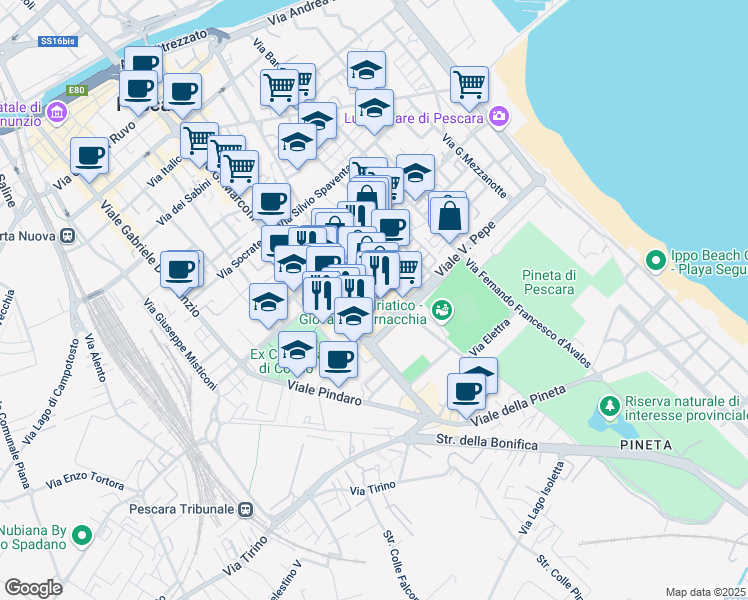
Task: Click the Via Lago di Campotosto label
Action: click(x=51, y=392)
